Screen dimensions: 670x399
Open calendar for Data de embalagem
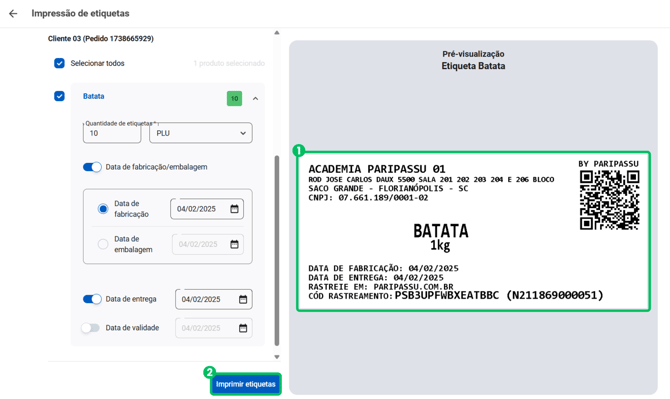click(x=234, y=244)
